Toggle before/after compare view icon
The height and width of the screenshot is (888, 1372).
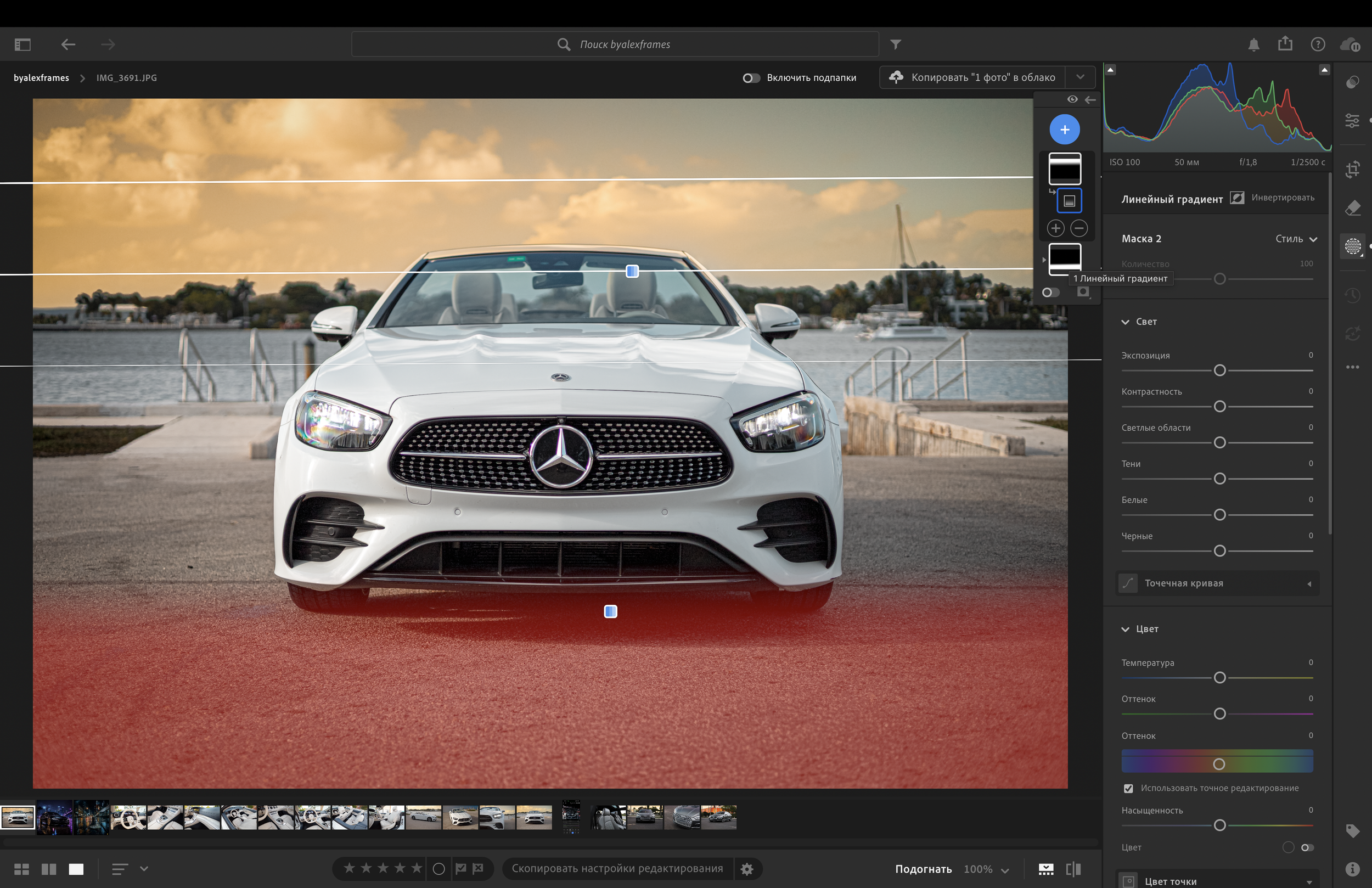point(1073,868)
